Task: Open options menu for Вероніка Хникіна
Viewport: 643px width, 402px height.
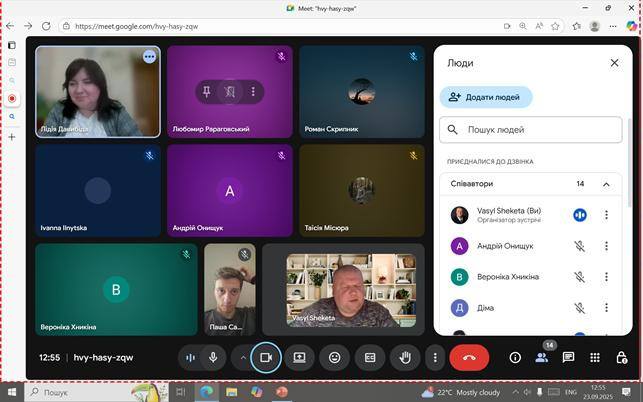Action: coord(606,277)
